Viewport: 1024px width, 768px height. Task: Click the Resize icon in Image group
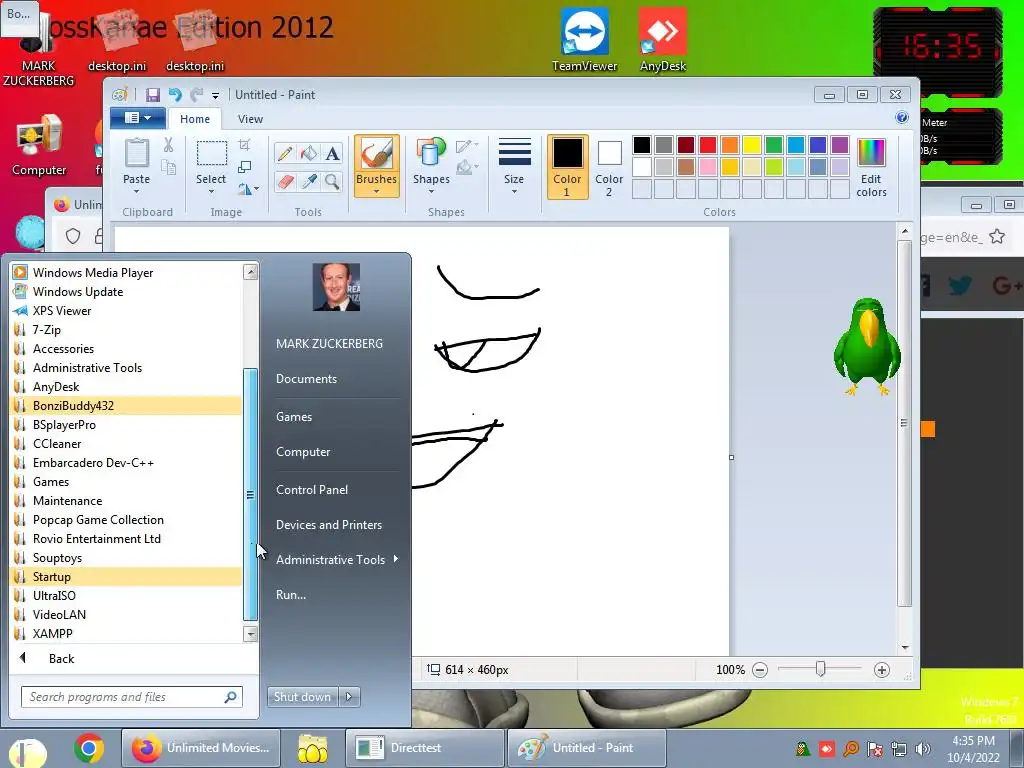[x=245, y=167]
